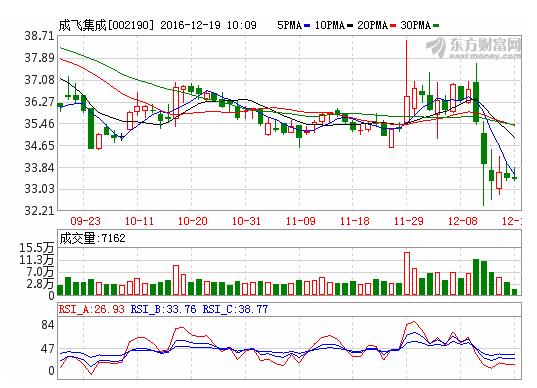Click the 20PMA red legend marker
The width and height of the screenshot is (537, 388).
click(393, 26)
